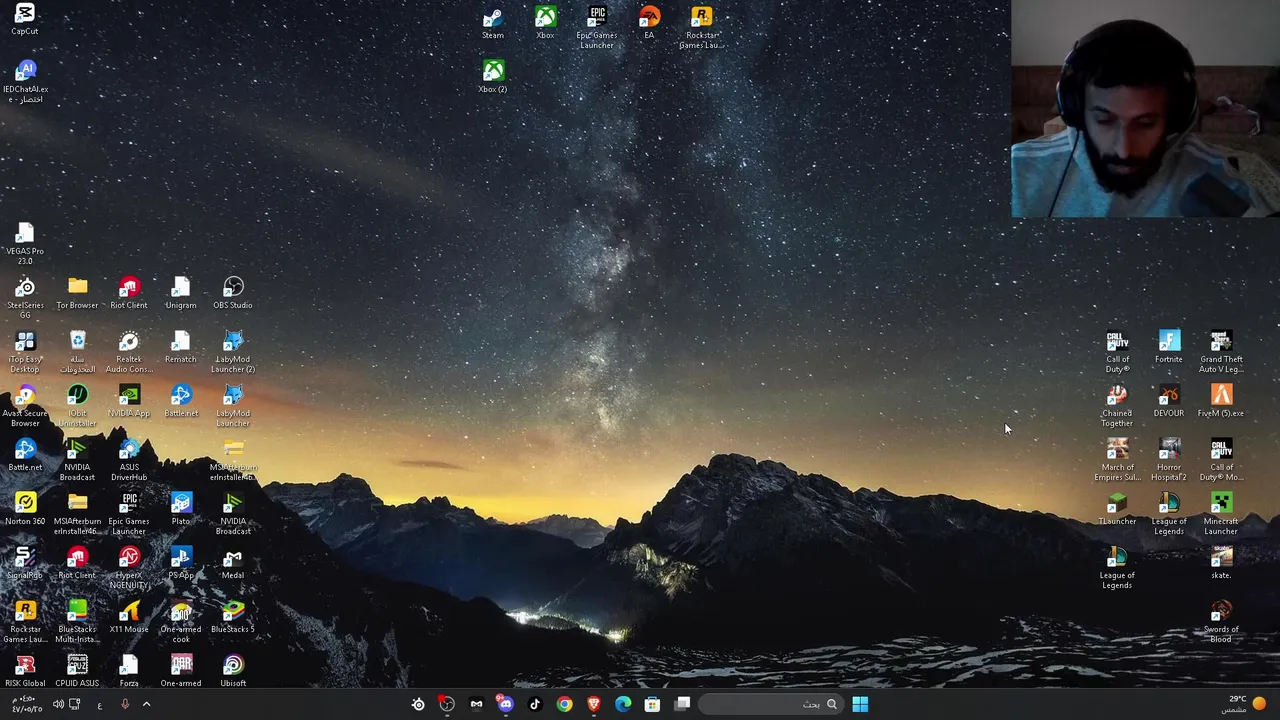Select the Unigram desktop icon
Image resolution: width=1280 pixels, height=720 pixels.
(x=181, y=292)
